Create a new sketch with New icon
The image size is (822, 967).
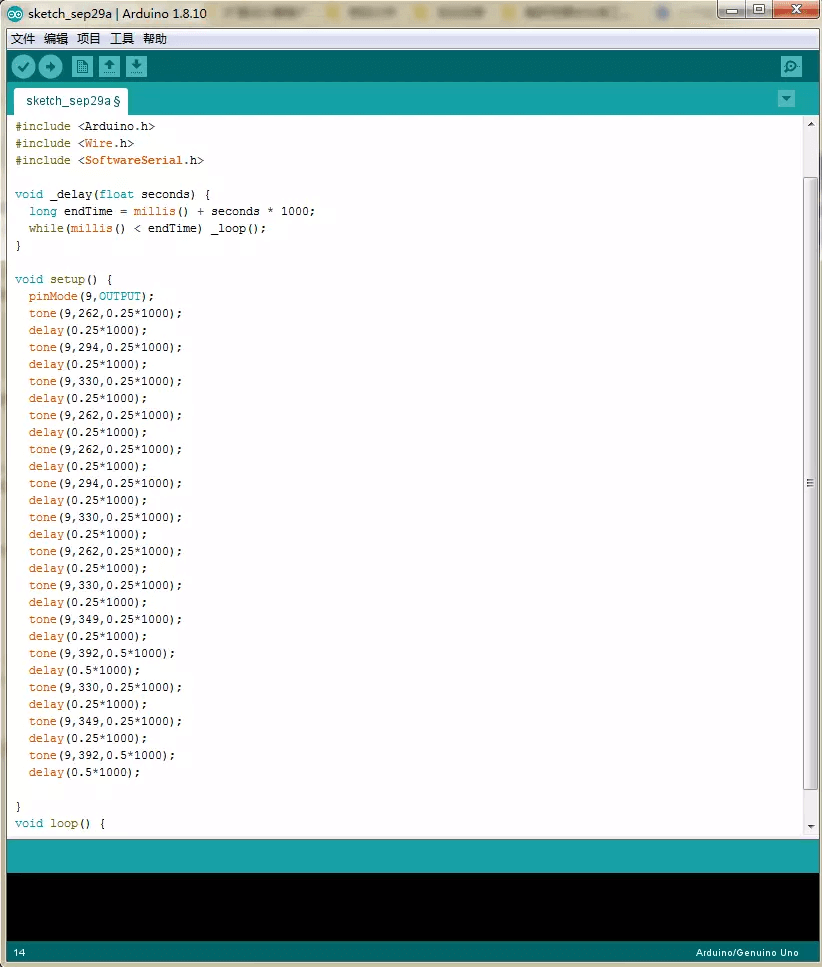click(82, 67)
